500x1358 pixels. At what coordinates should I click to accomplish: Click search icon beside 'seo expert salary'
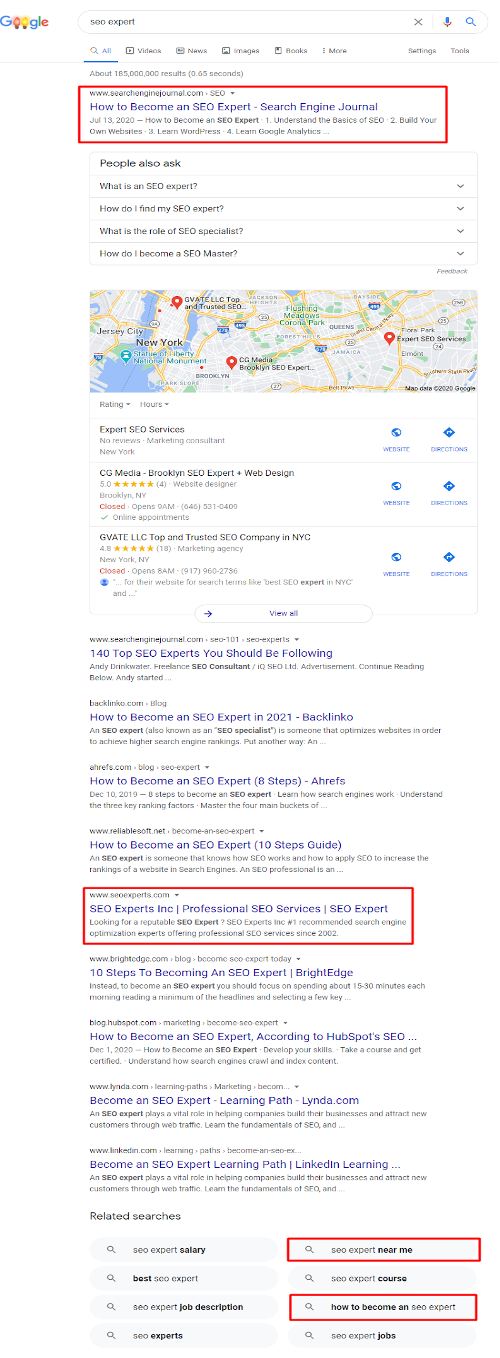click(x=112, y=1250)
